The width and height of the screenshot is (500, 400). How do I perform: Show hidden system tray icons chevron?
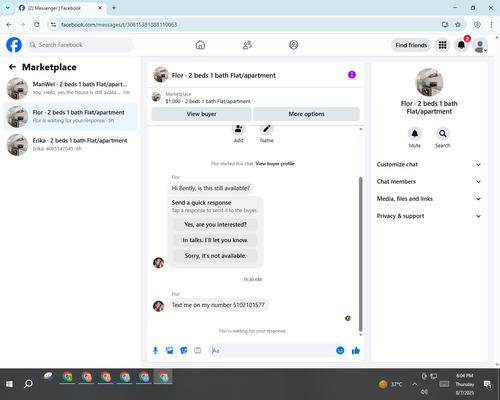pos(414,384)
